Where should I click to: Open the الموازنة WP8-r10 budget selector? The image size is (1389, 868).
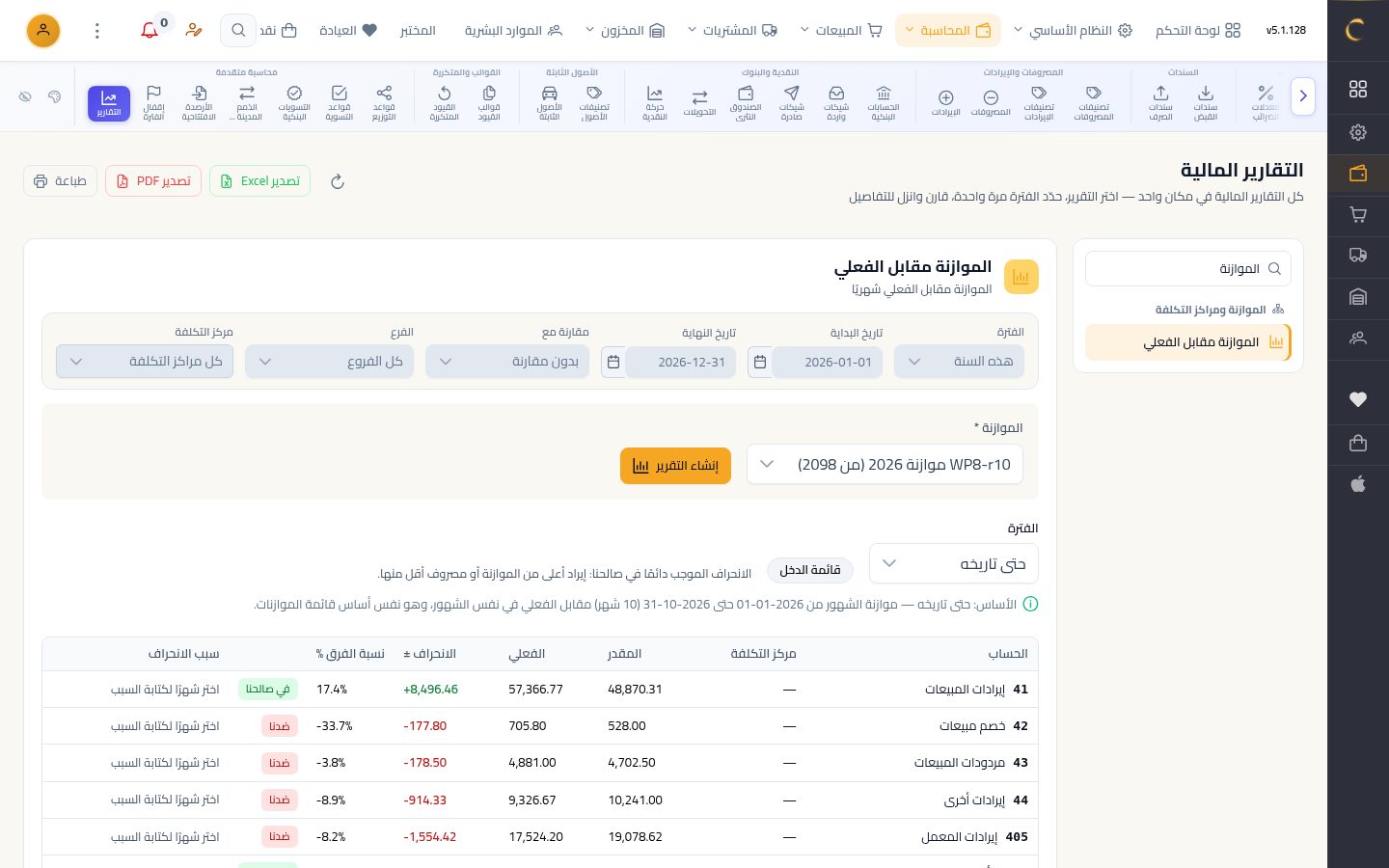[x=885, y=465]
